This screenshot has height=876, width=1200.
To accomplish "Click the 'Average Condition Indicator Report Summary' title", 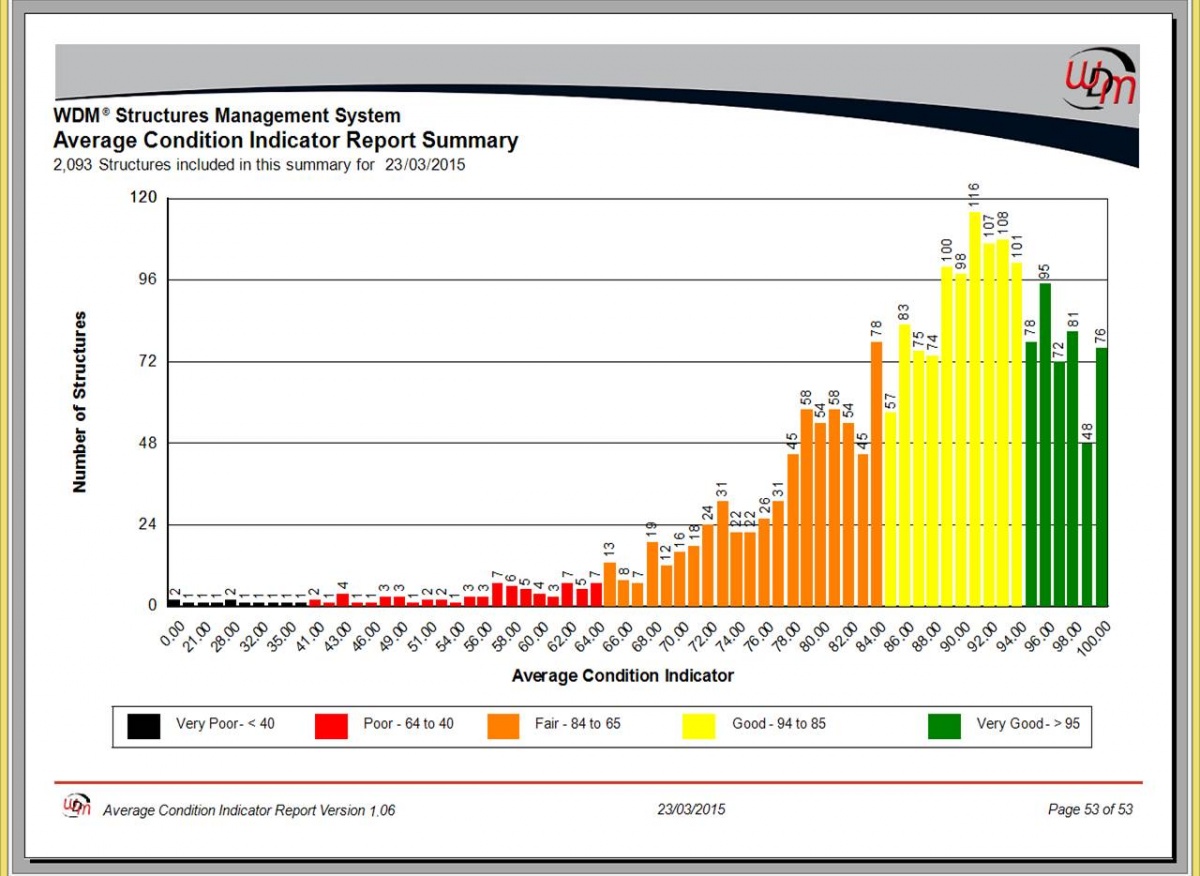I will 285,141.
